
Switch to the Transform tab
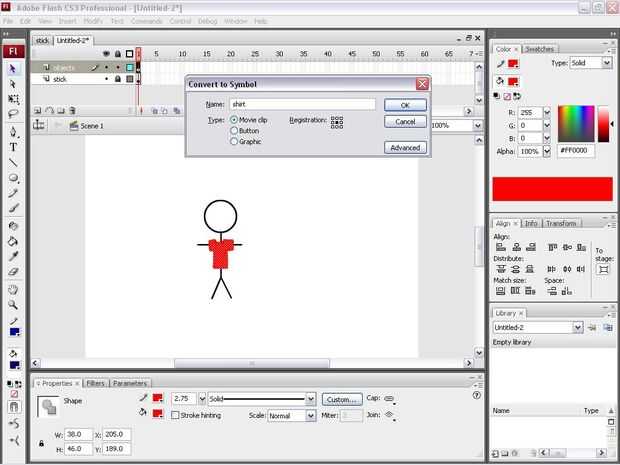(x=561, y=223)
